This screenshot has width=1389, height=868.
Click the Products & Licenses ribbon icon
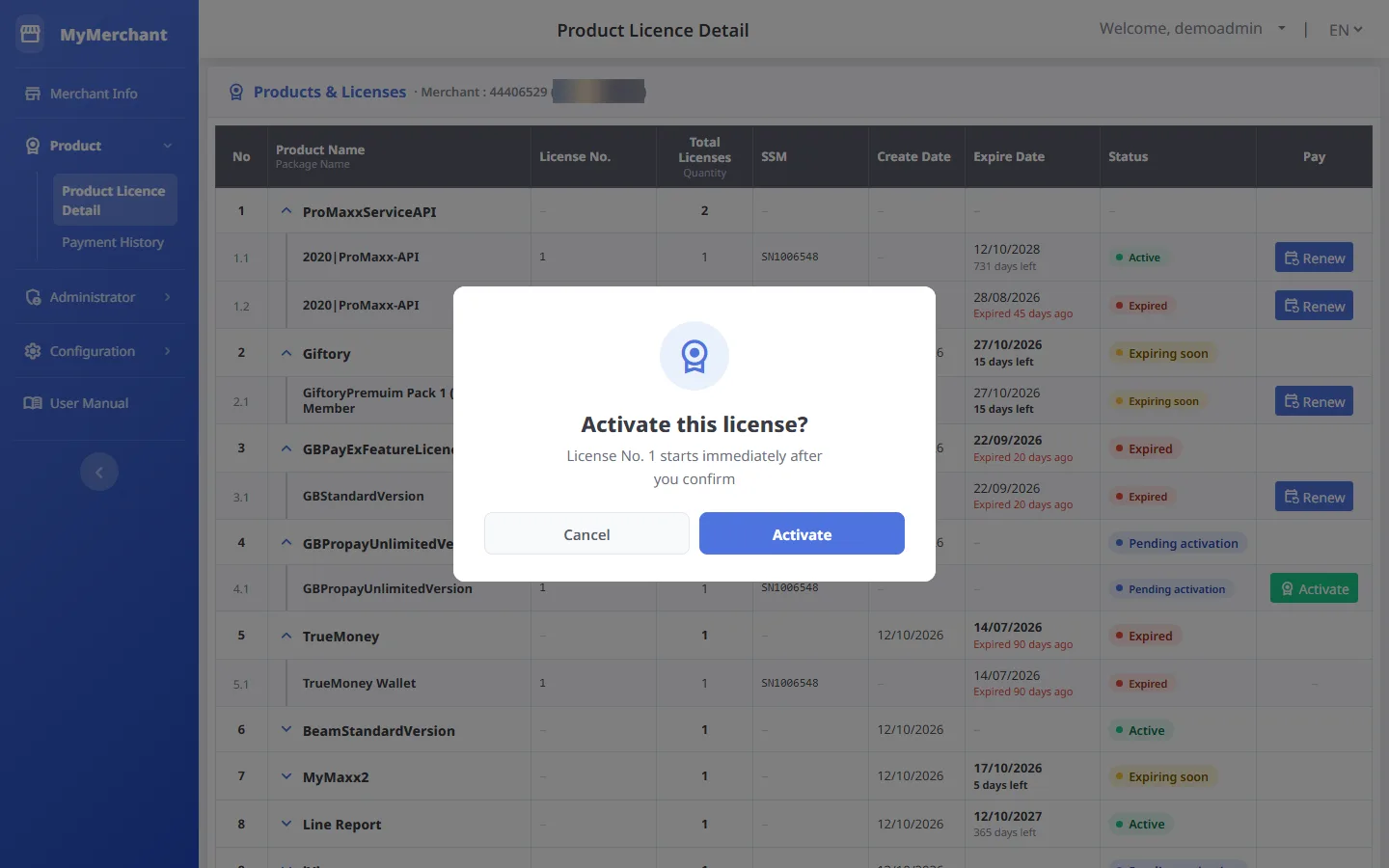pos(236,93)
